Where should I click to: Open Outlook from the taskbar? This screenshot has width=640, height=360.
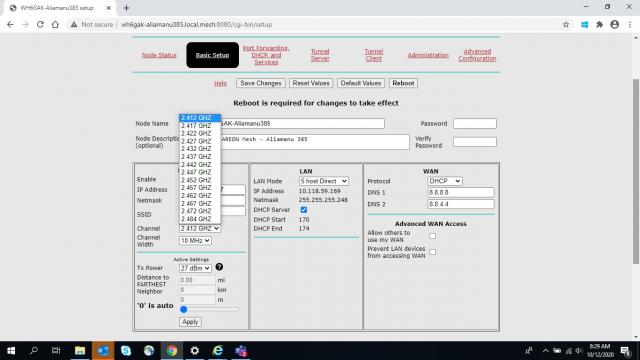pos(103,351)
